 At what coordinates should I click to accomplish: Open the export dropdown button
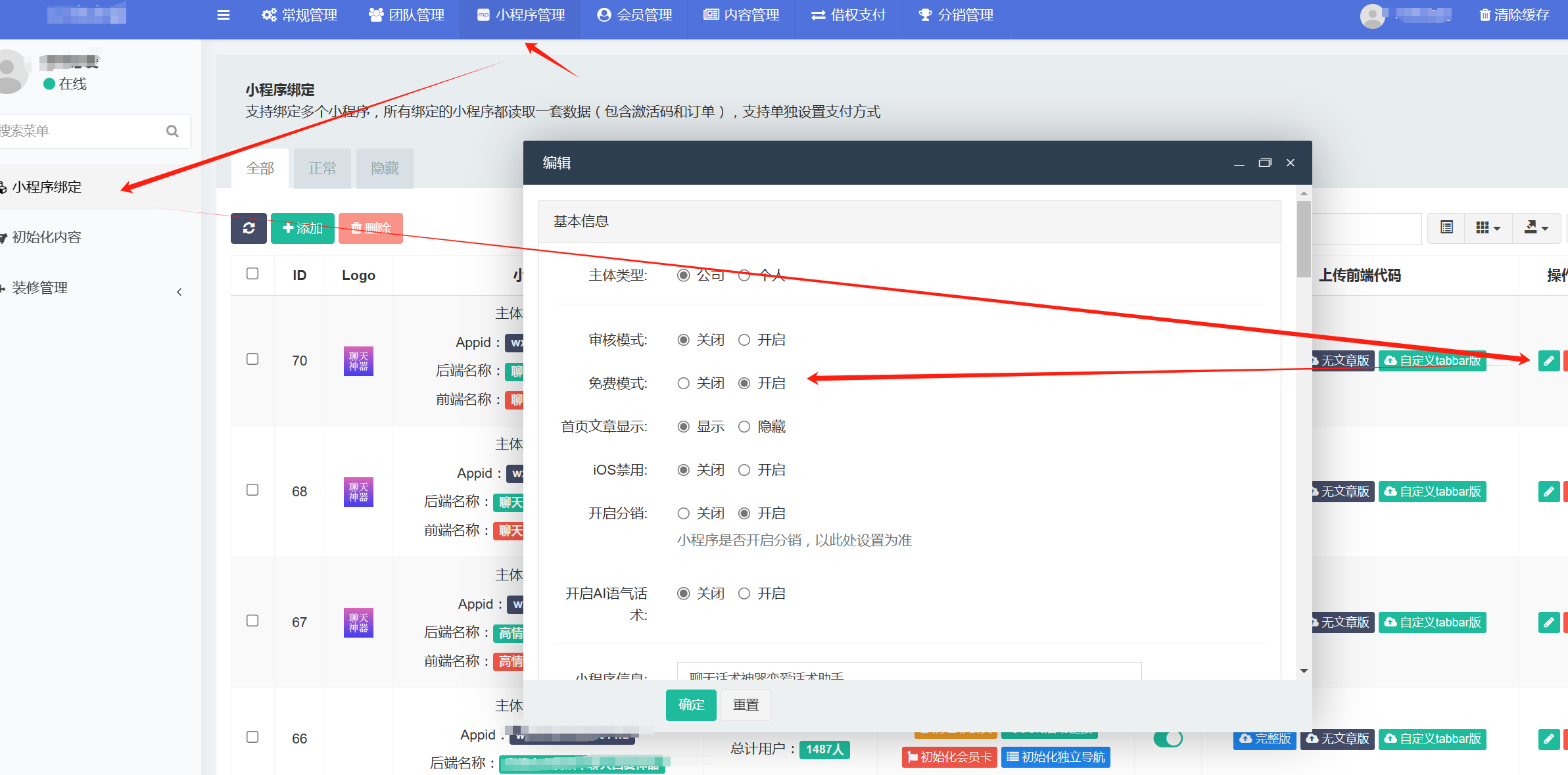pos(1536,227)
